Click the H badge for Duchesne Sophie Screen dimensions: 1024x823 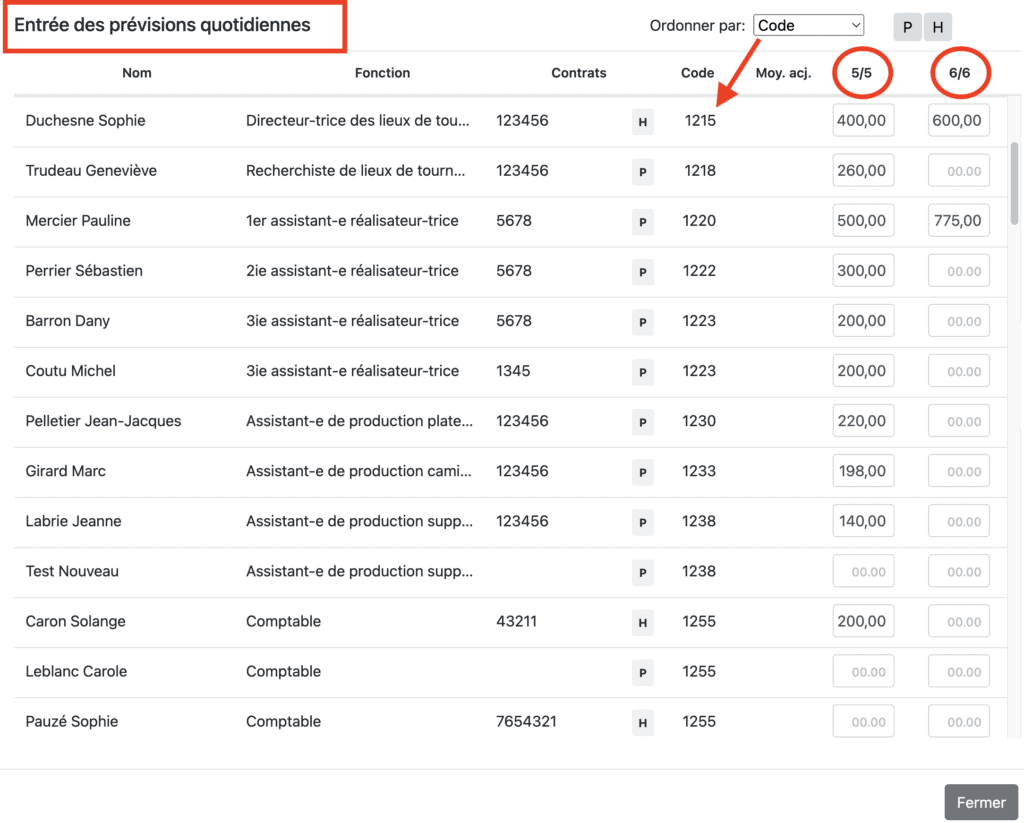click(642, 122)
